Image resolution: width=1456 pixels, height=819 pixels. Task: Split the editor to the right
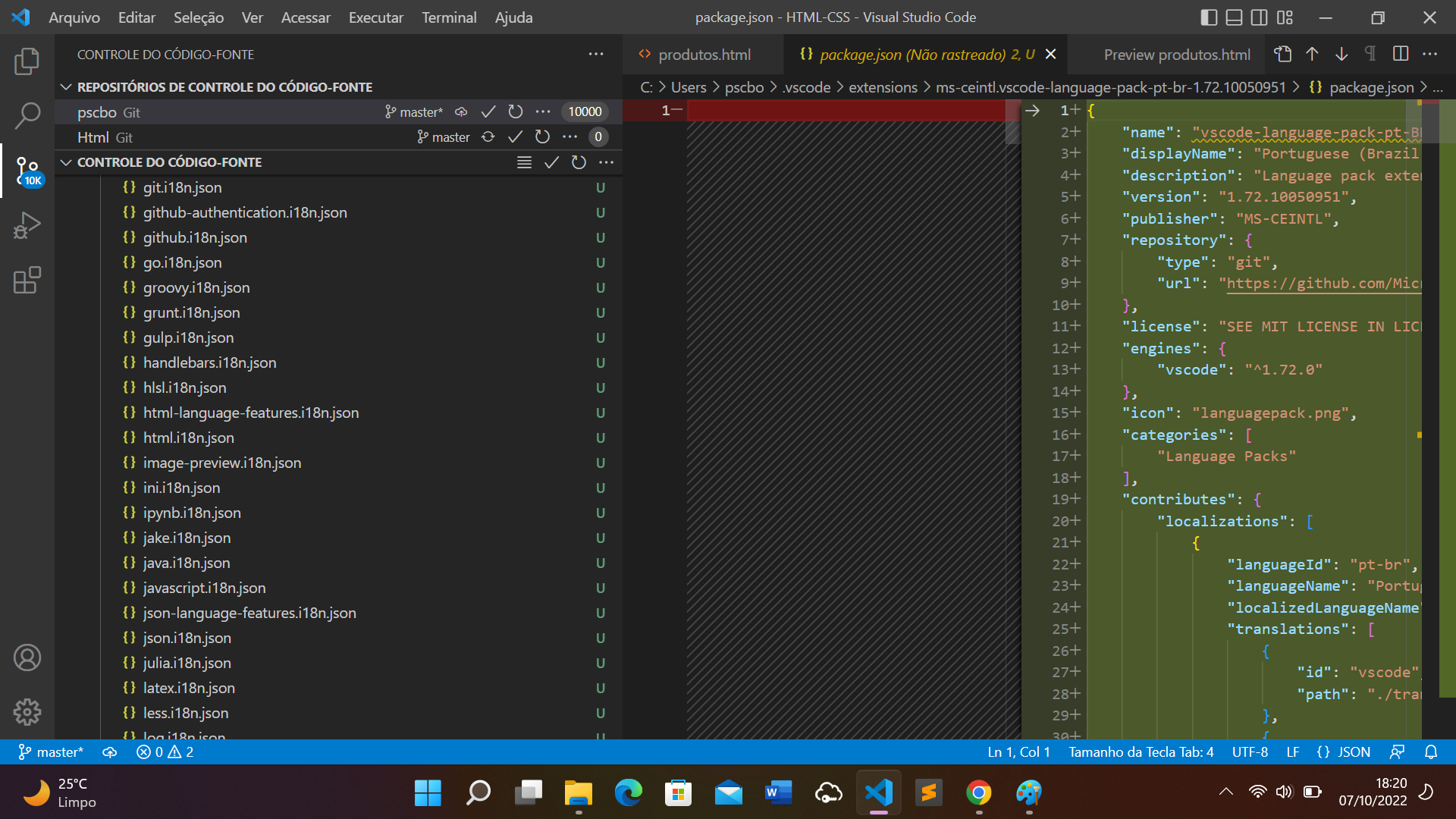[x=1401, y=54]
